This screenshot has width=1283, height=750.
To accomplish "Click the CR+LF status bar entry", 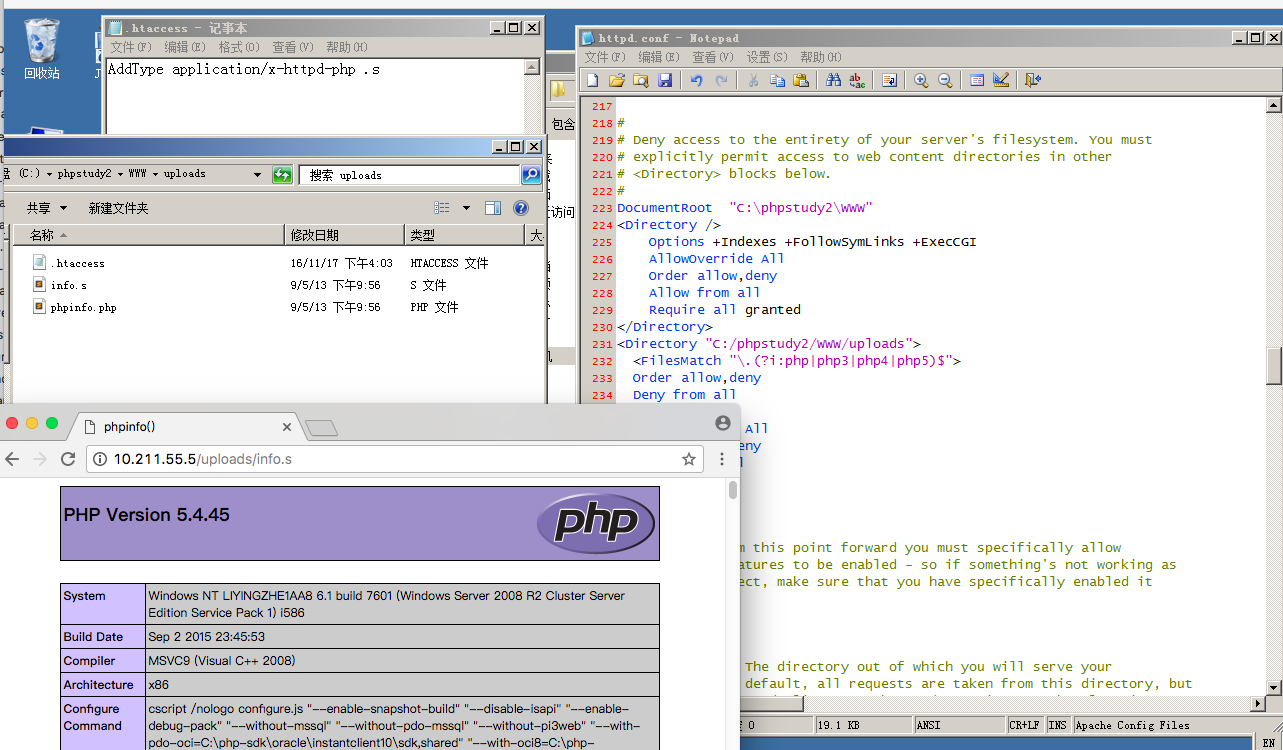I will tap(1025, 725).
